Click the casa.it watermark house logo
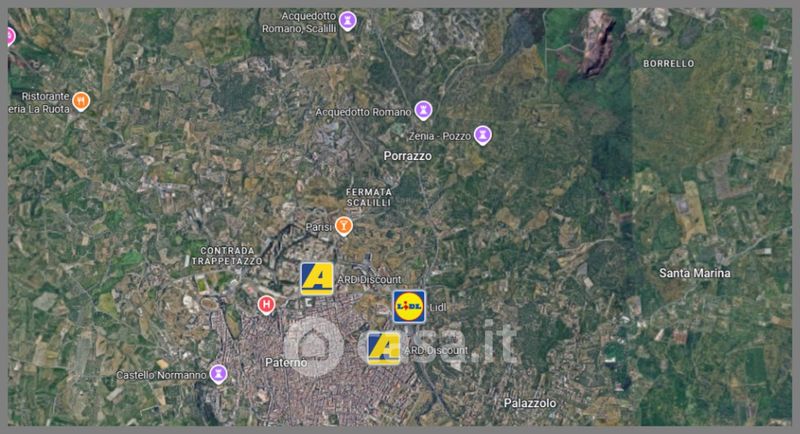Image resolution: width=800 pixels, height=434 pixels. [314, 346]
